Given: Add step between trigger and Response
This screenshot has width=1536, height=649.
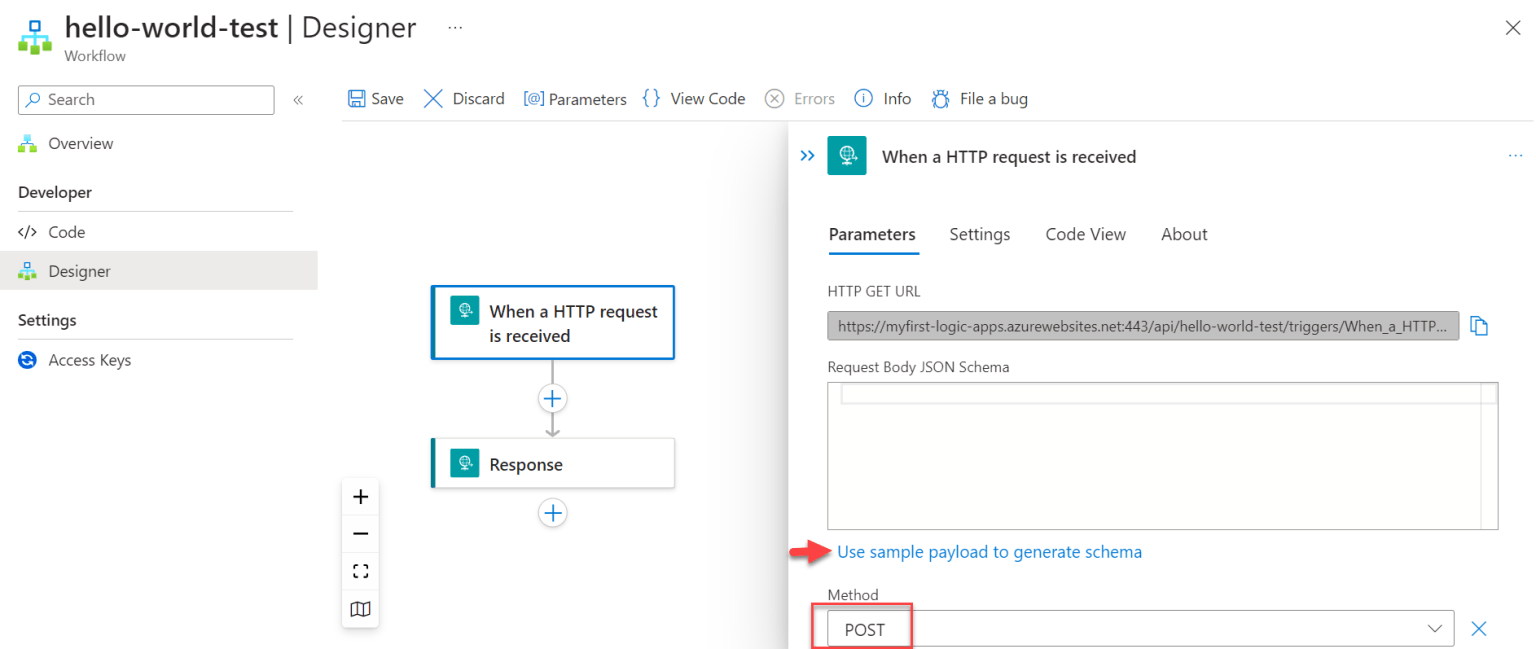Looking at the screenshot, I should [552, 399].
